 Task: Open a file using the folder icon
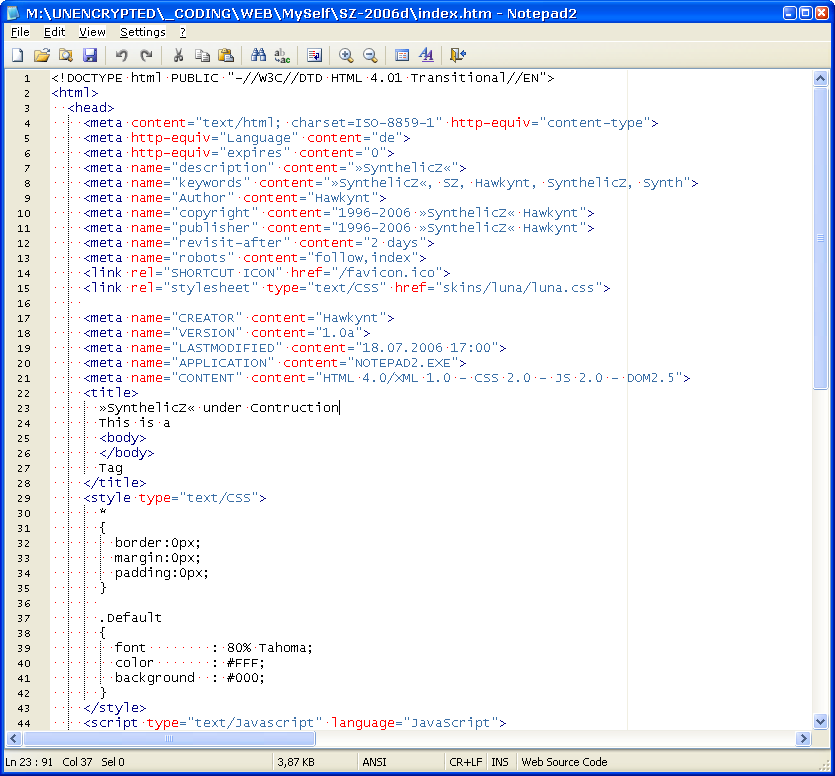42,55
